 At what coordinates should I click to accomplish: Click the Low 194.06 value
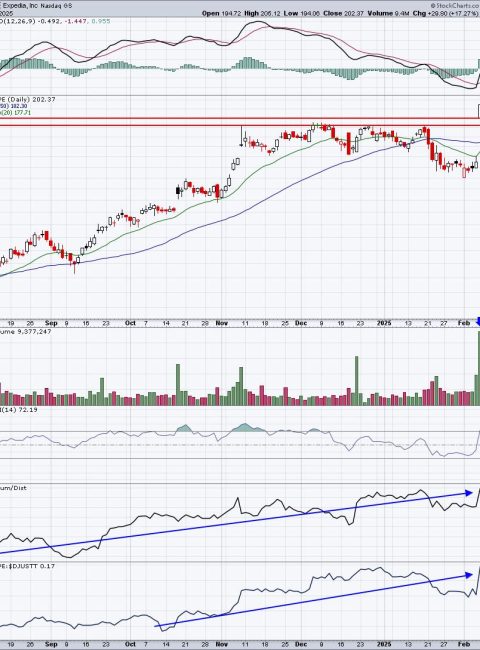tap(302, 13)
